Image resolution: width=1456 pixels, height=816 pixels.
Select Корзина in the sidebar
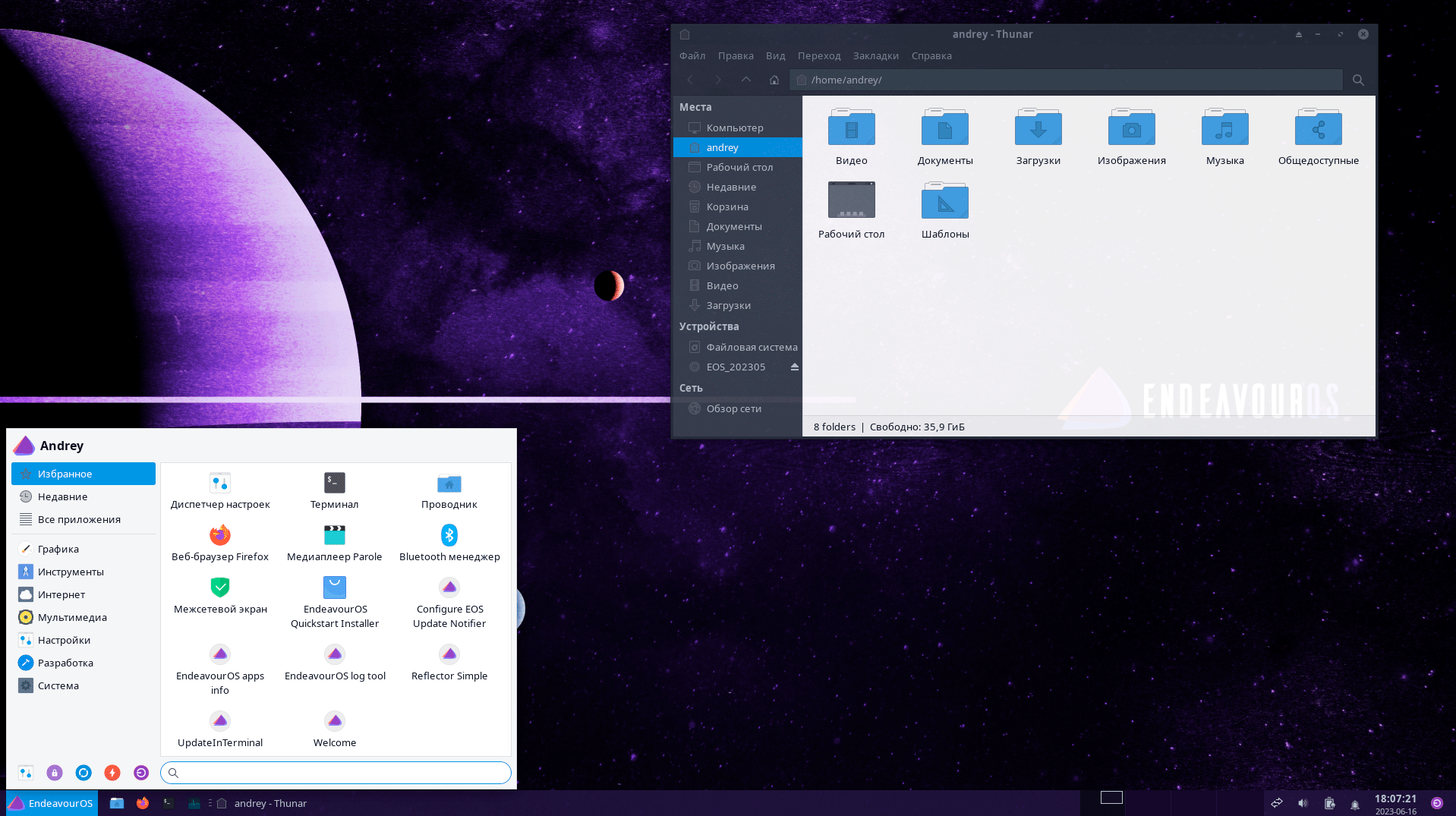[x=726, y=206]
